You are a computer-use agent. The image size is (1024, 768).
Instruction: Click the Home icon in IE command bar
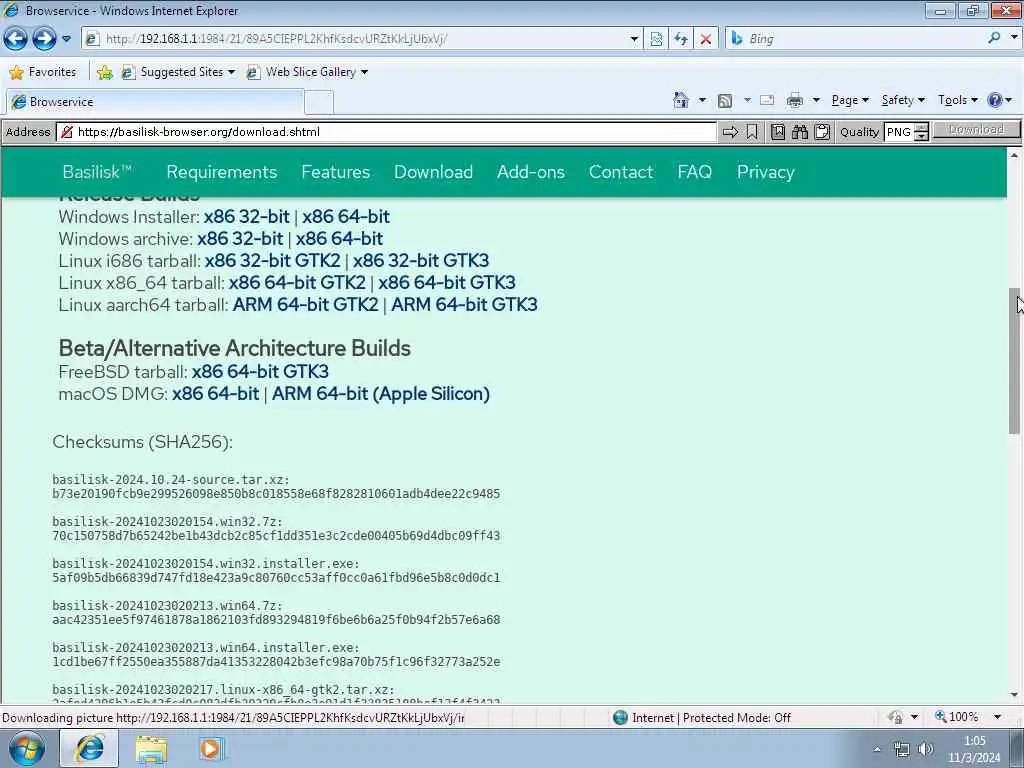pyautogui.click(x=681, y=100)
